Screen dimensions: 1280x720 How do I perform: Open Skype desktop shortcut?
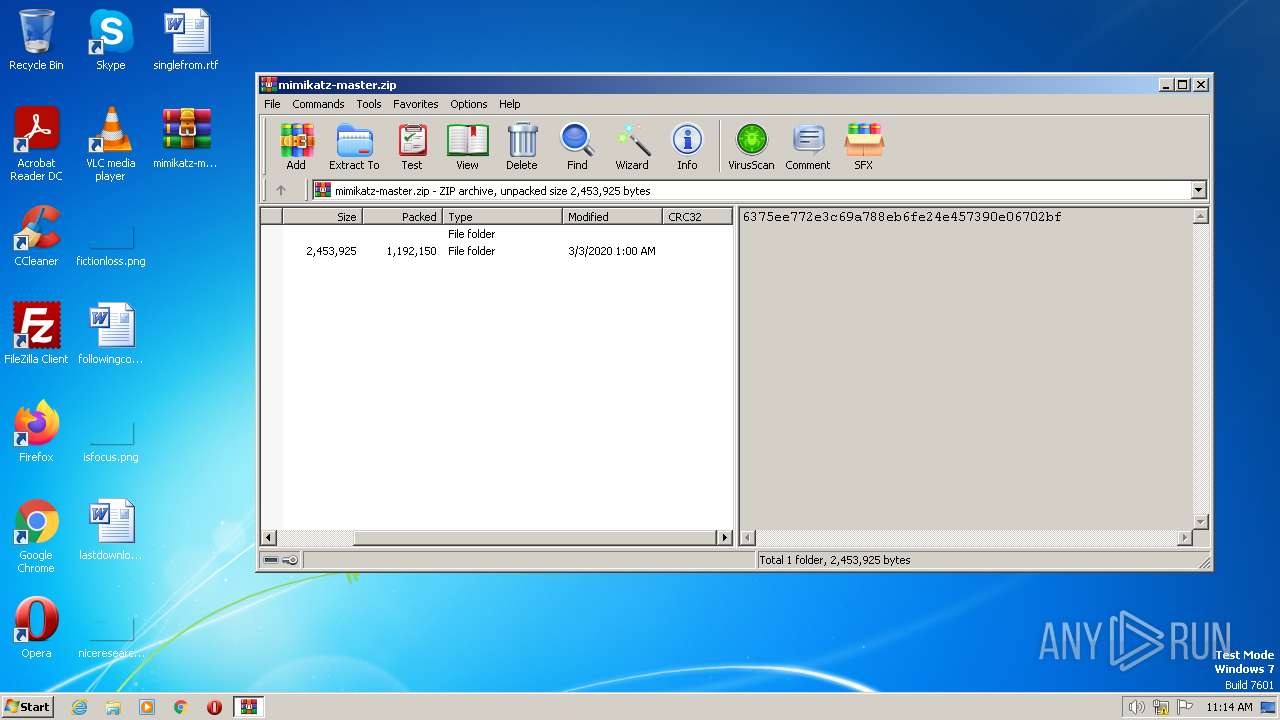[x=110, y=40]
